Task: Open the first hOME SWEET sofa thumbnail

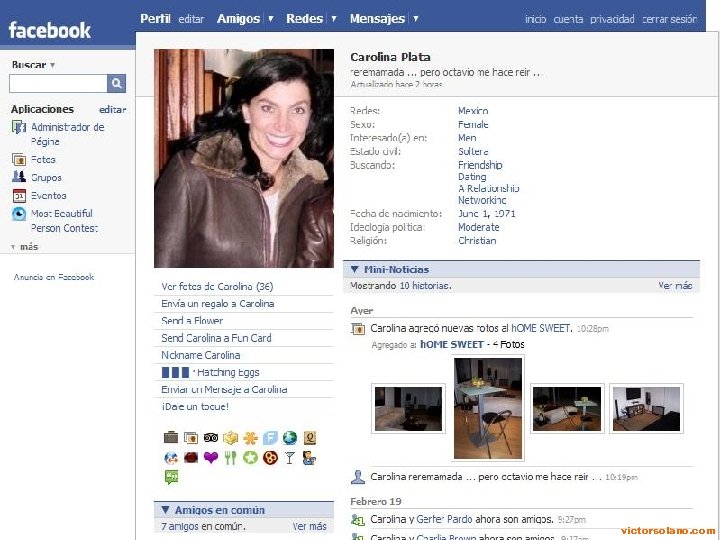Action: pos(408,409)
